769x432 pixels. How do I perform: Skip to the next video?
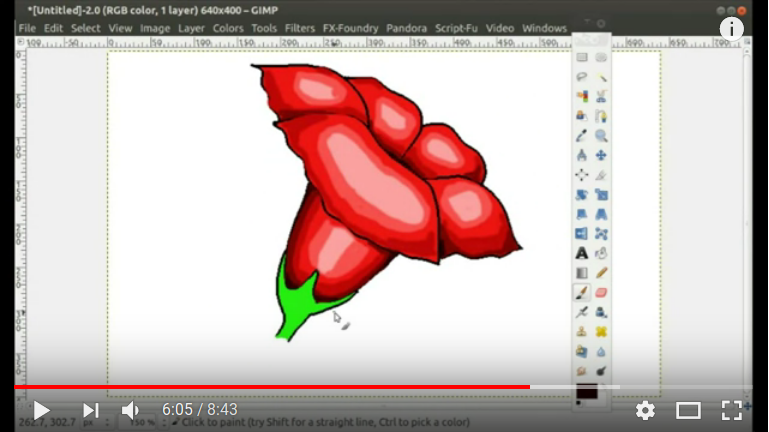pyautogui.click(x=90, y=410)
